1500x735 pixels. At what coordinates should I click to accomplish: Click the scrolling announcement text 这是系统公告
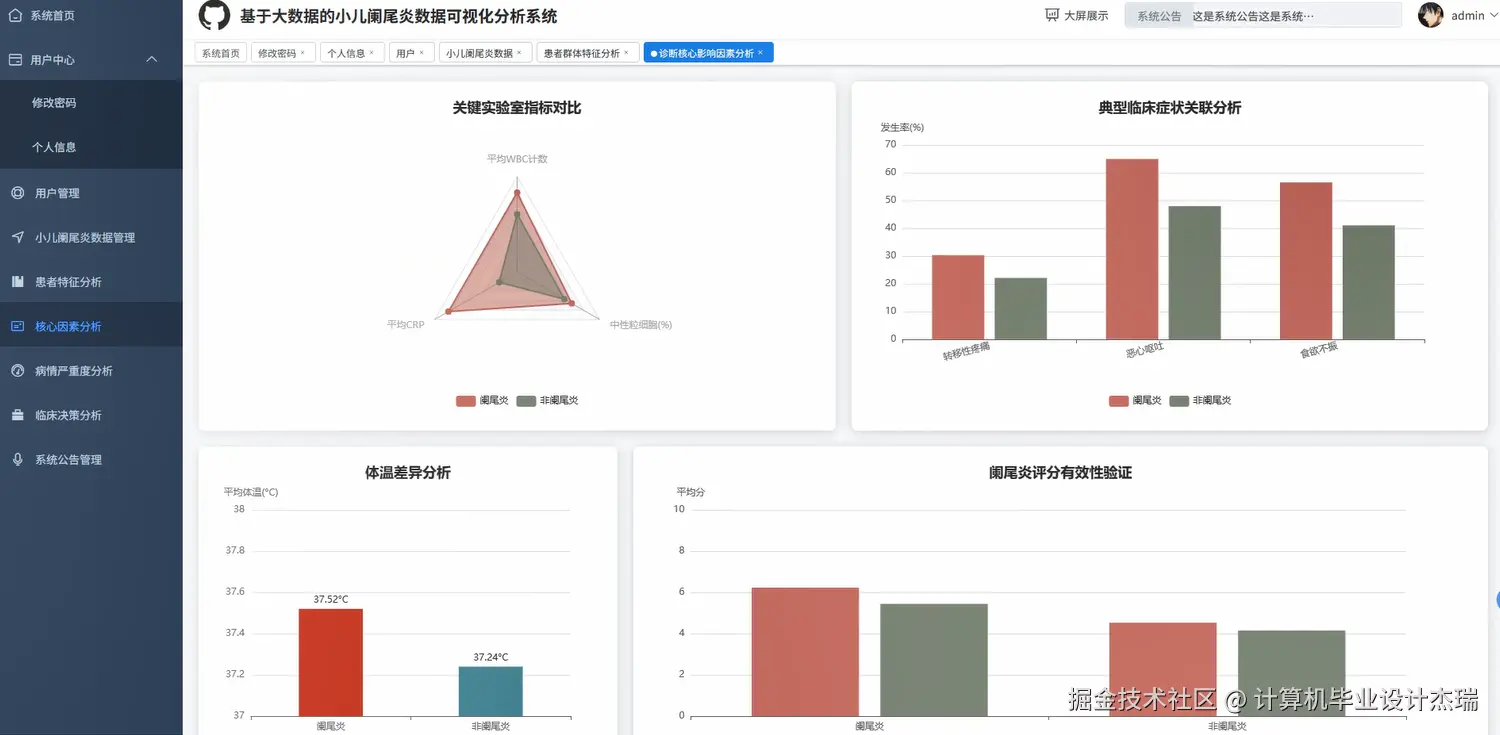[1253, 16]
